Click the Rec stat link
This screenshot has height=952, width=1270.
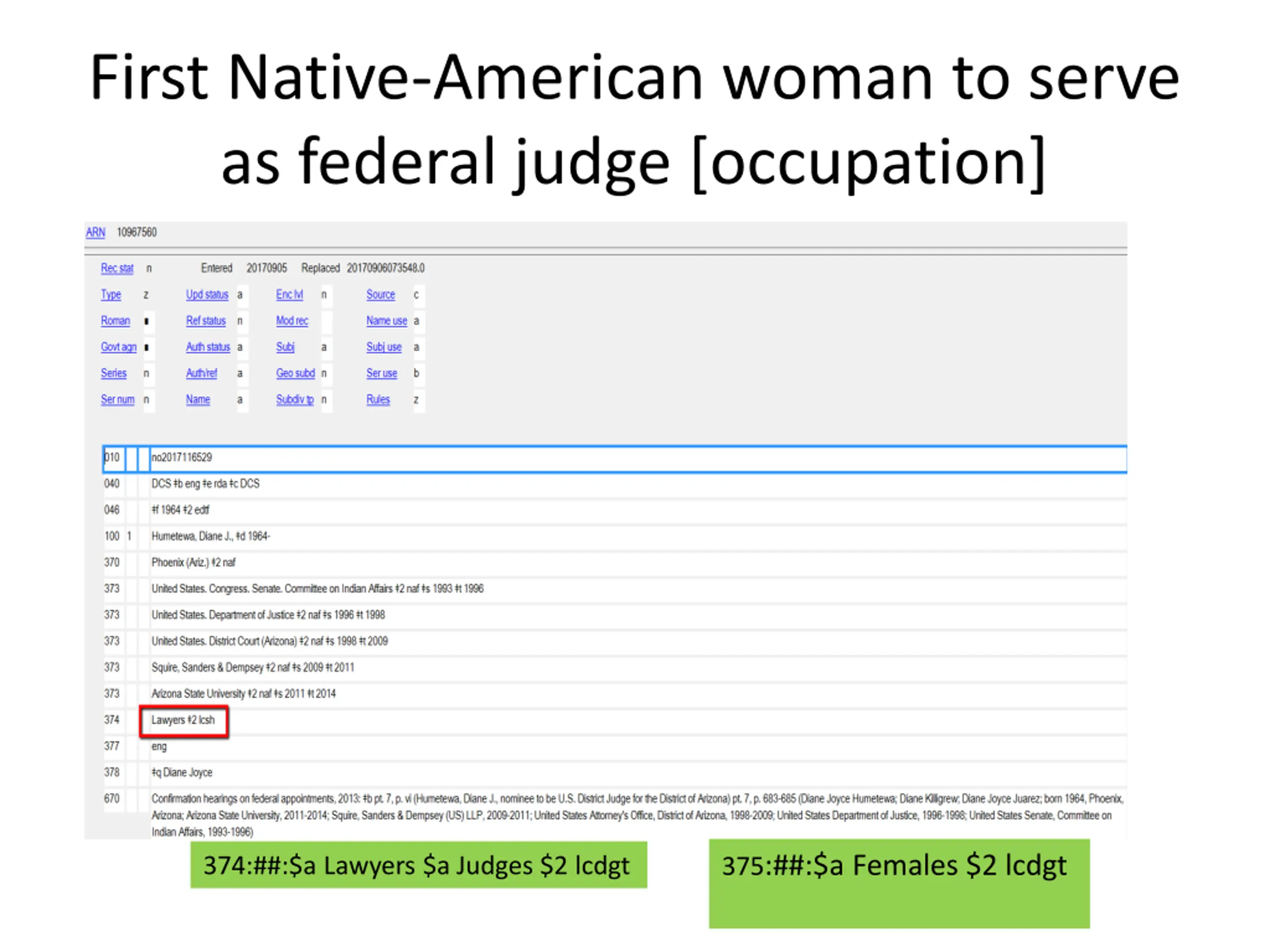point(117,268)
